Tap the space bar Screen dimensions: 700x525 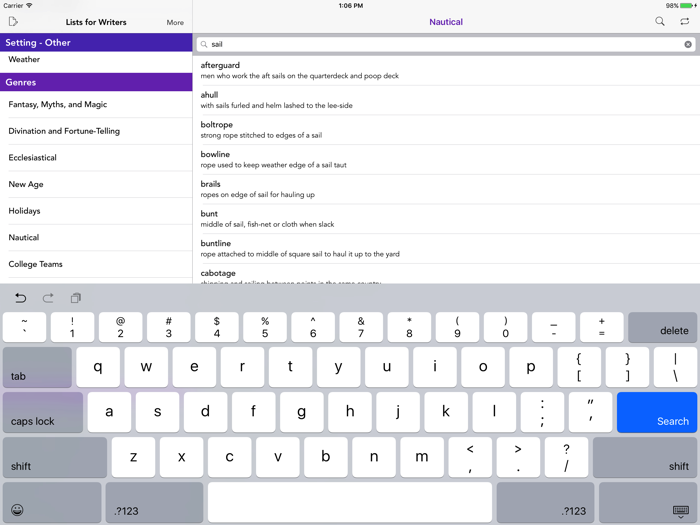(x=350, y=502)
